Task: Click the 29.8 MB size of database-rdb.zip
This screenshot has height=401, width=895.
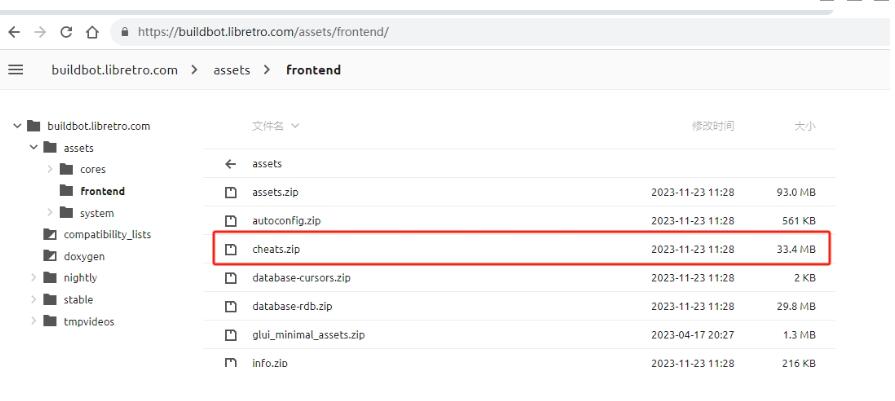Action: point(796,306)
